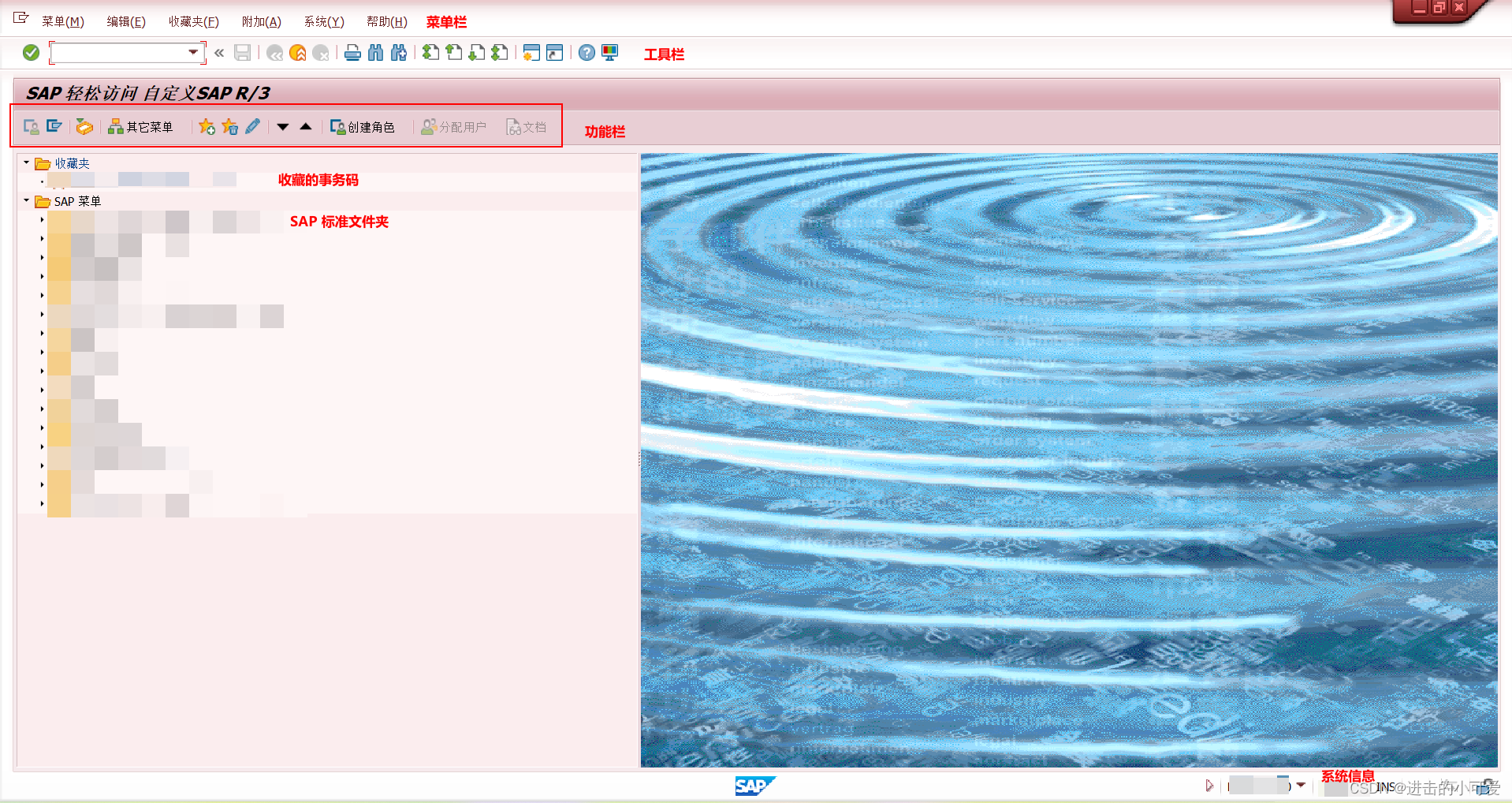Open the 收藏夹(F) menu

[194, 21]
